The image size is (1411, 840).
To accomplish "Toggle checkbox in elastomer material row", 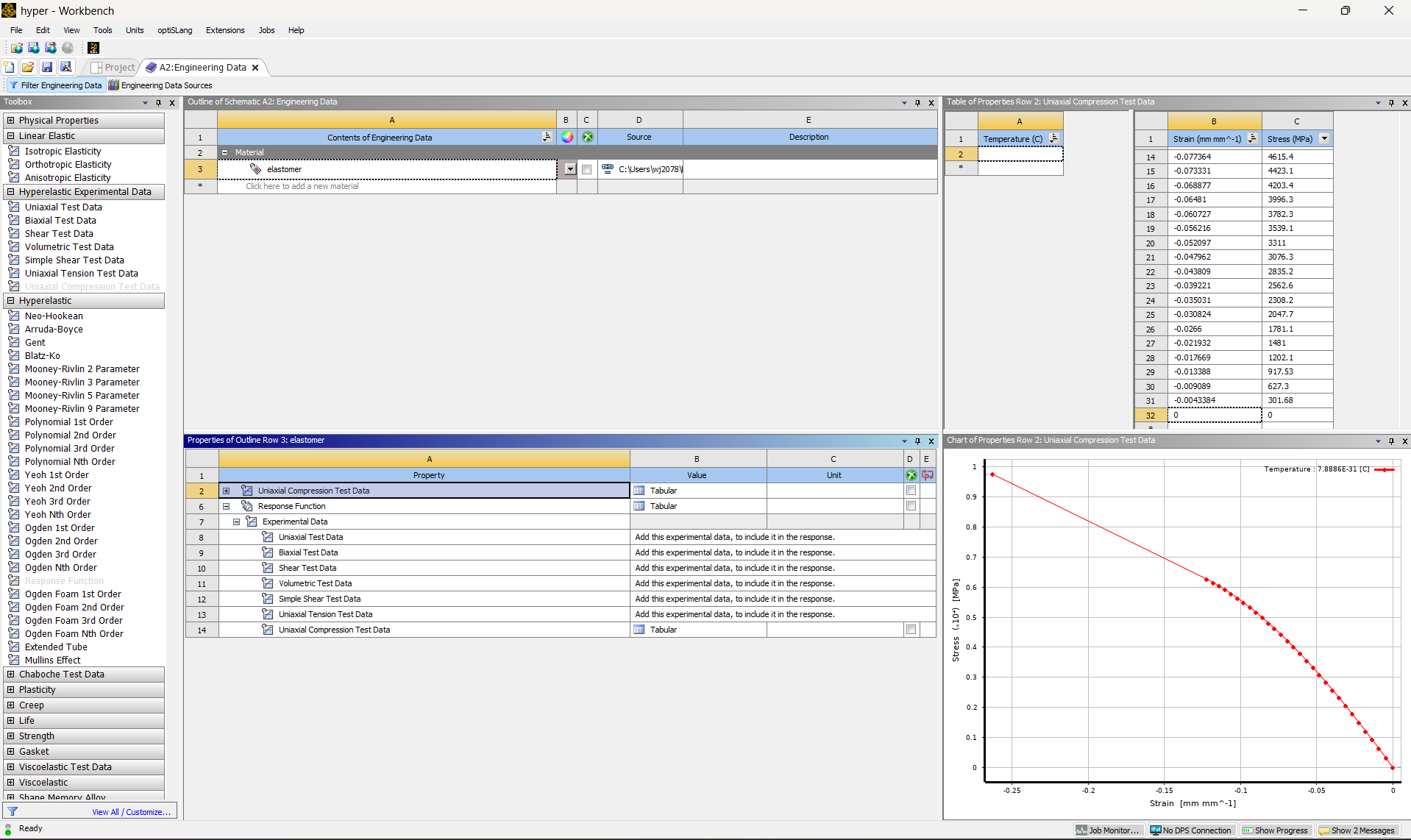I will (x=586, y=170).
